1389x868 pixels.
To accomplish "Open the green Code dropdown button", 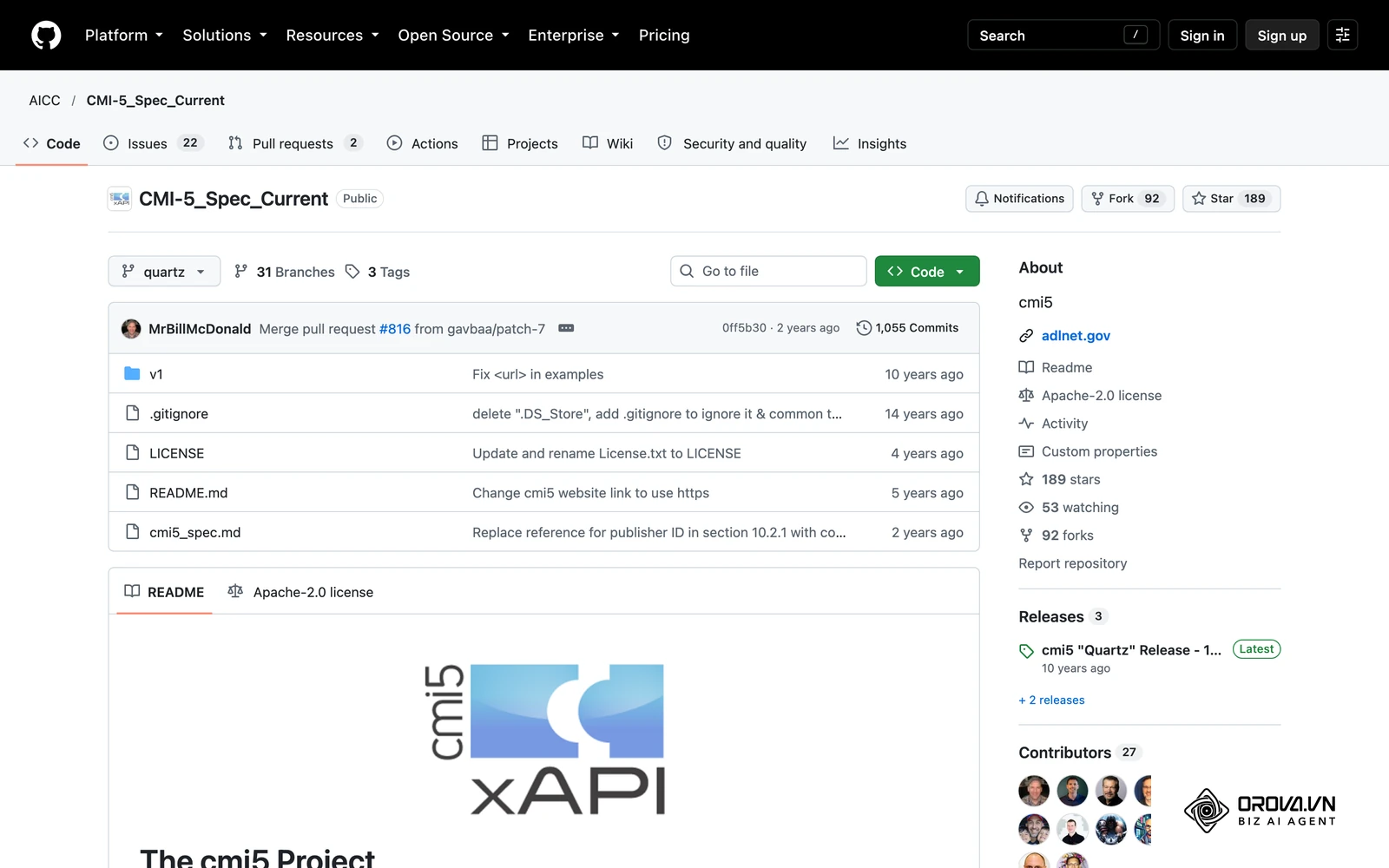I will tap(927, 272).
